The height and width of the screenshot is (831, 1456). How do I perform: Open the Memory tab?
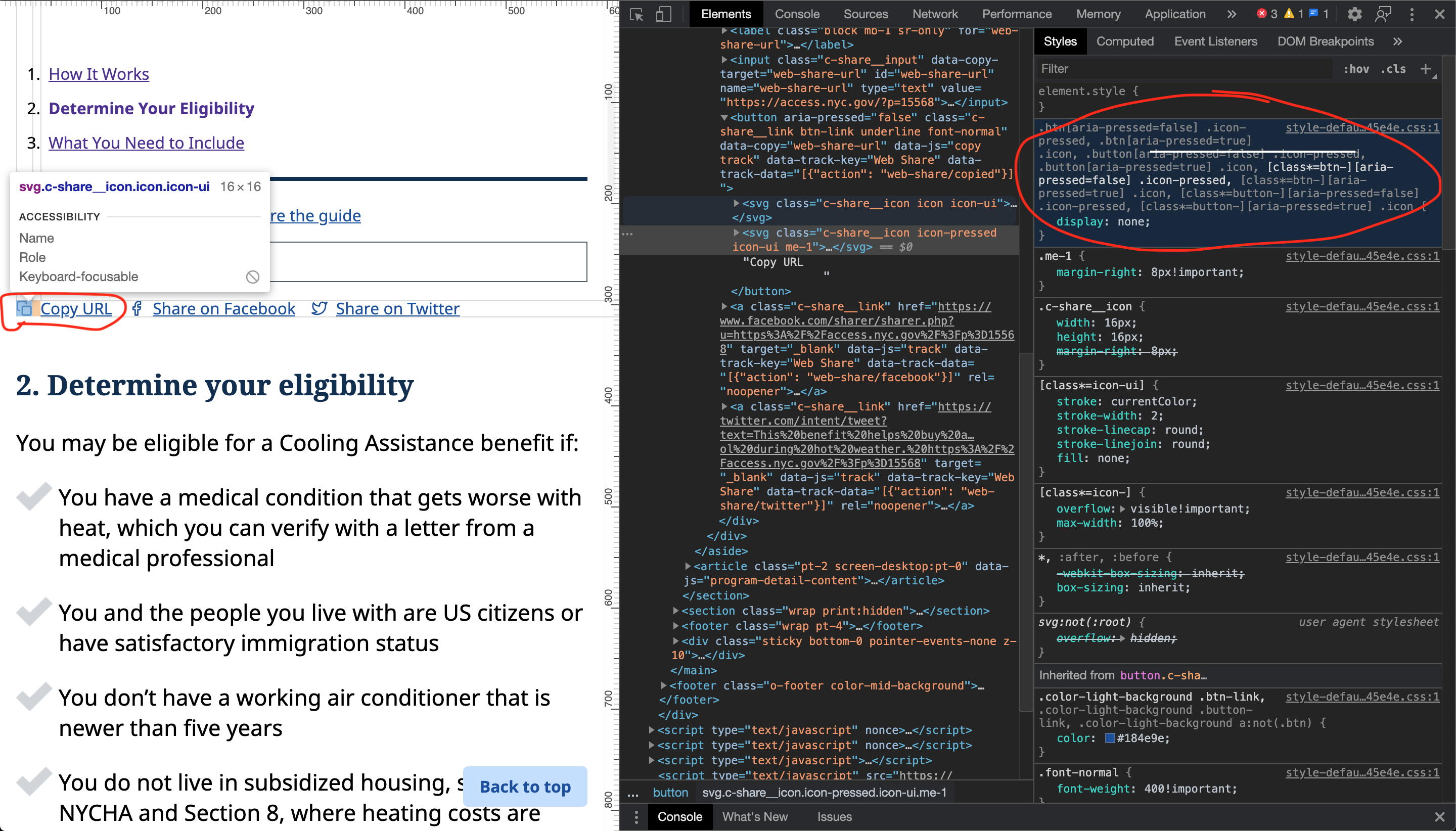point(1098,14)
